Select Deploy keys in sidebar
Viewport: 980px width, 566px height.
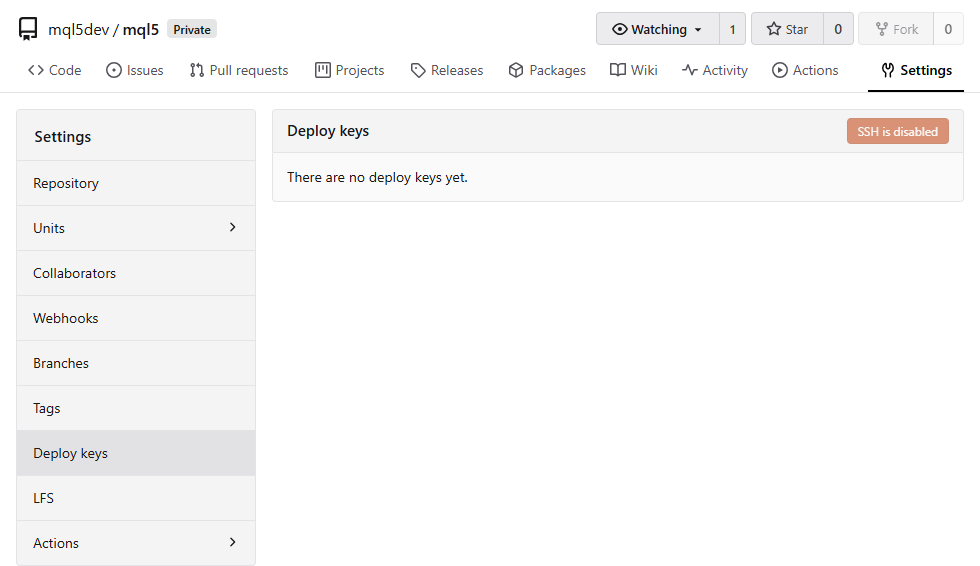point(136,453)
